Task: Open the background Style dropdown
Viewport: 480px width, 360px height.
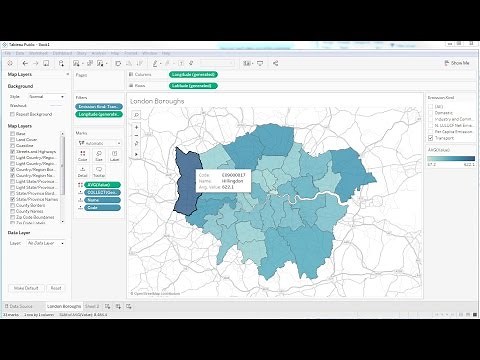Action: click(46, 97)
